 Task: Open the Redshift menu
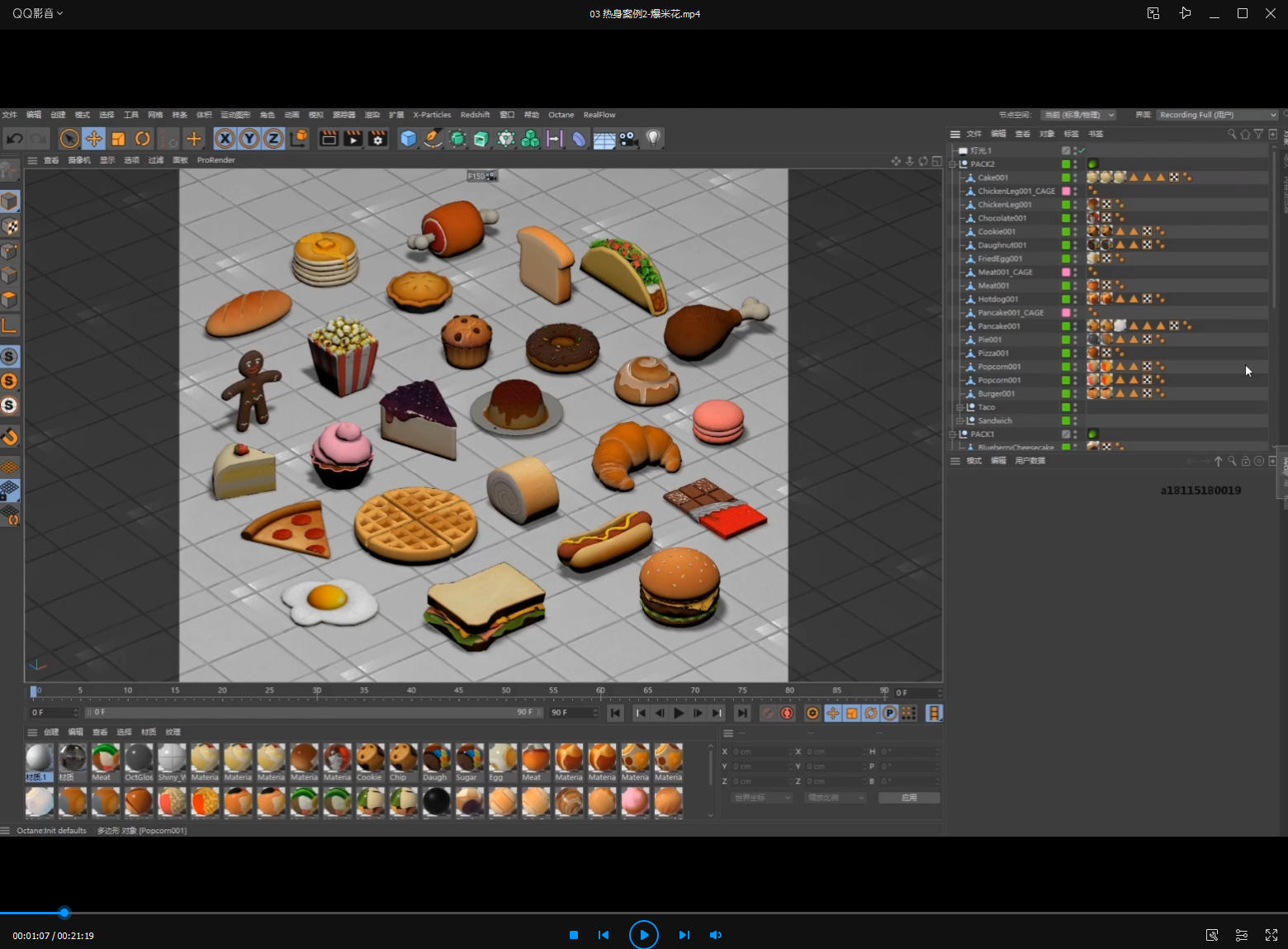point(475,115)
